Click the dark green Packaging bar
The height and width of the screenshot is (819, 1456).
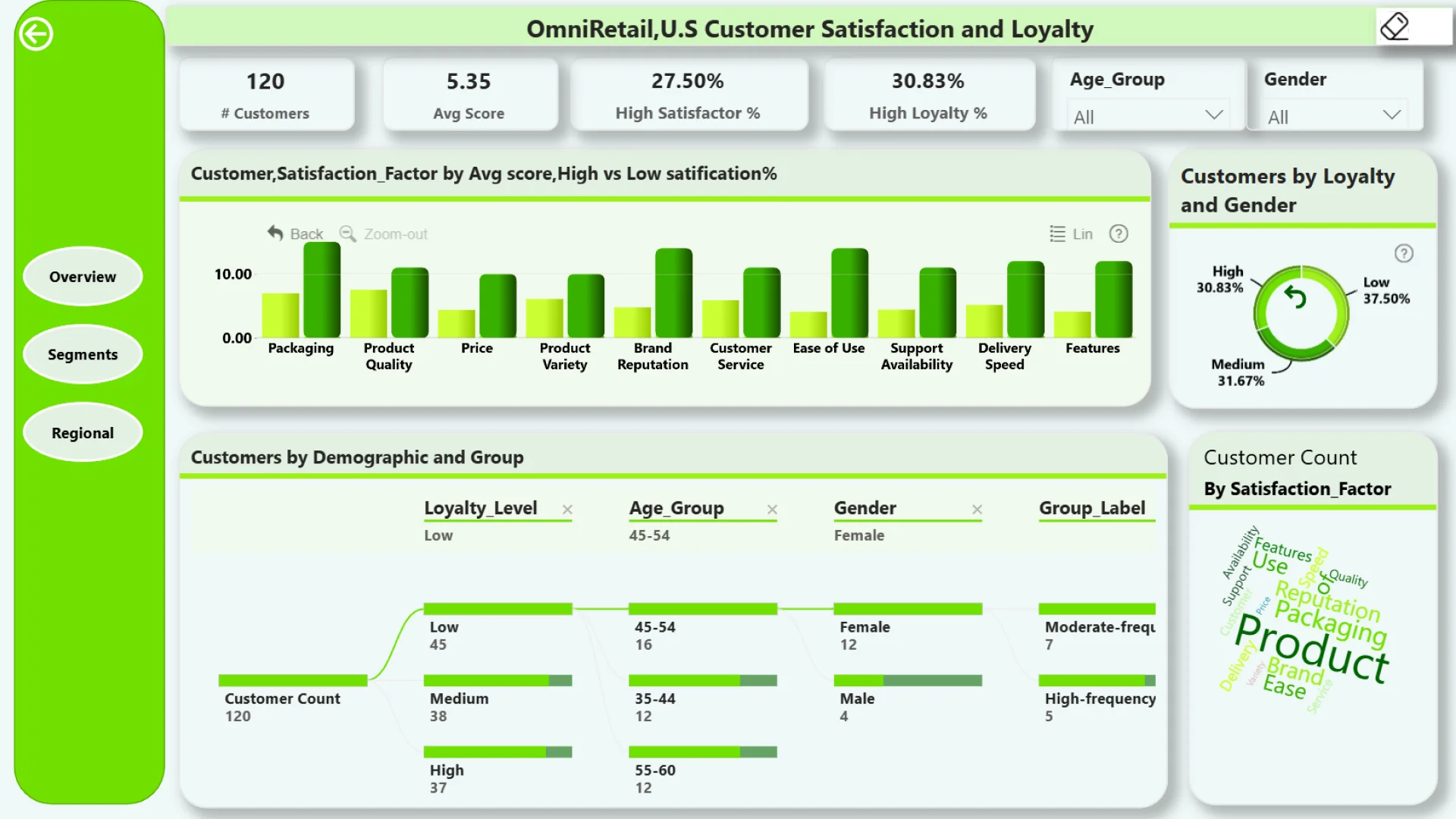pyautogui.click(x=322, y=290)
